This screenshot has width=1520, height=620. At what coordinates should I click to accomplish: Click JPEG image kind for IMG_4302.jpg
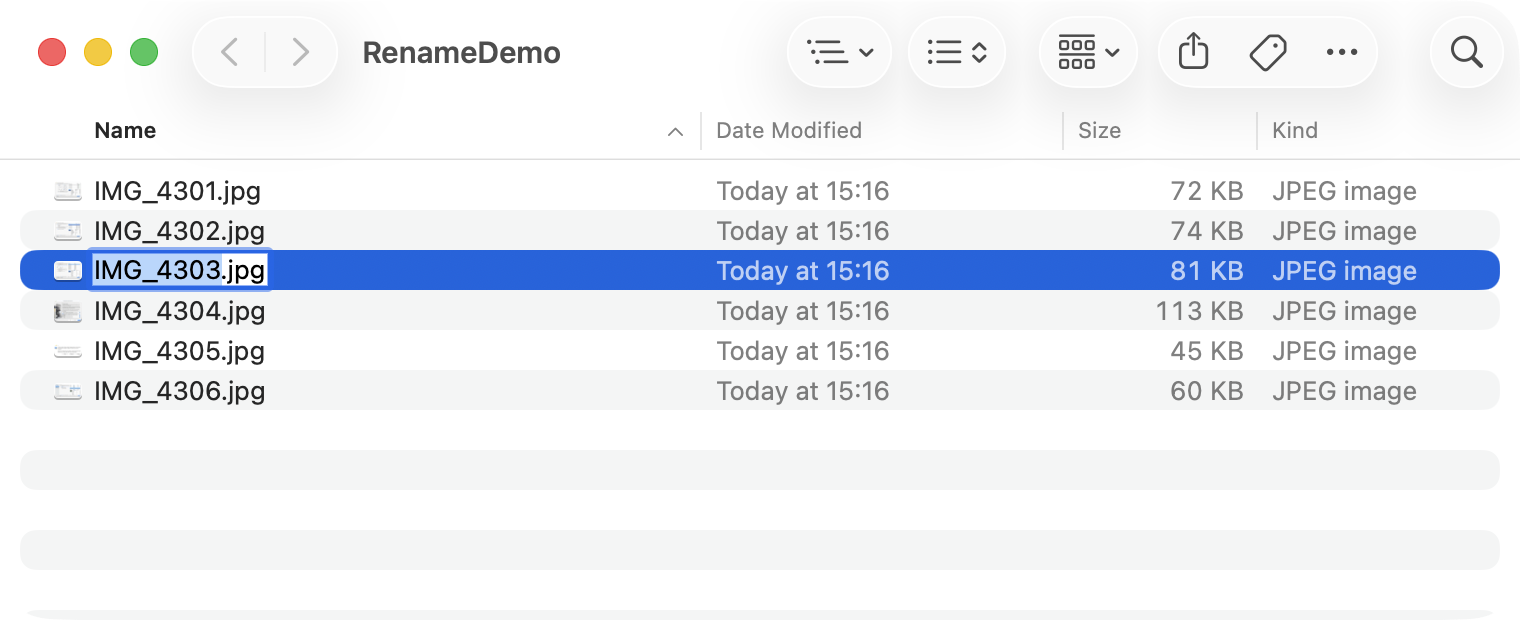(1344, 231)
